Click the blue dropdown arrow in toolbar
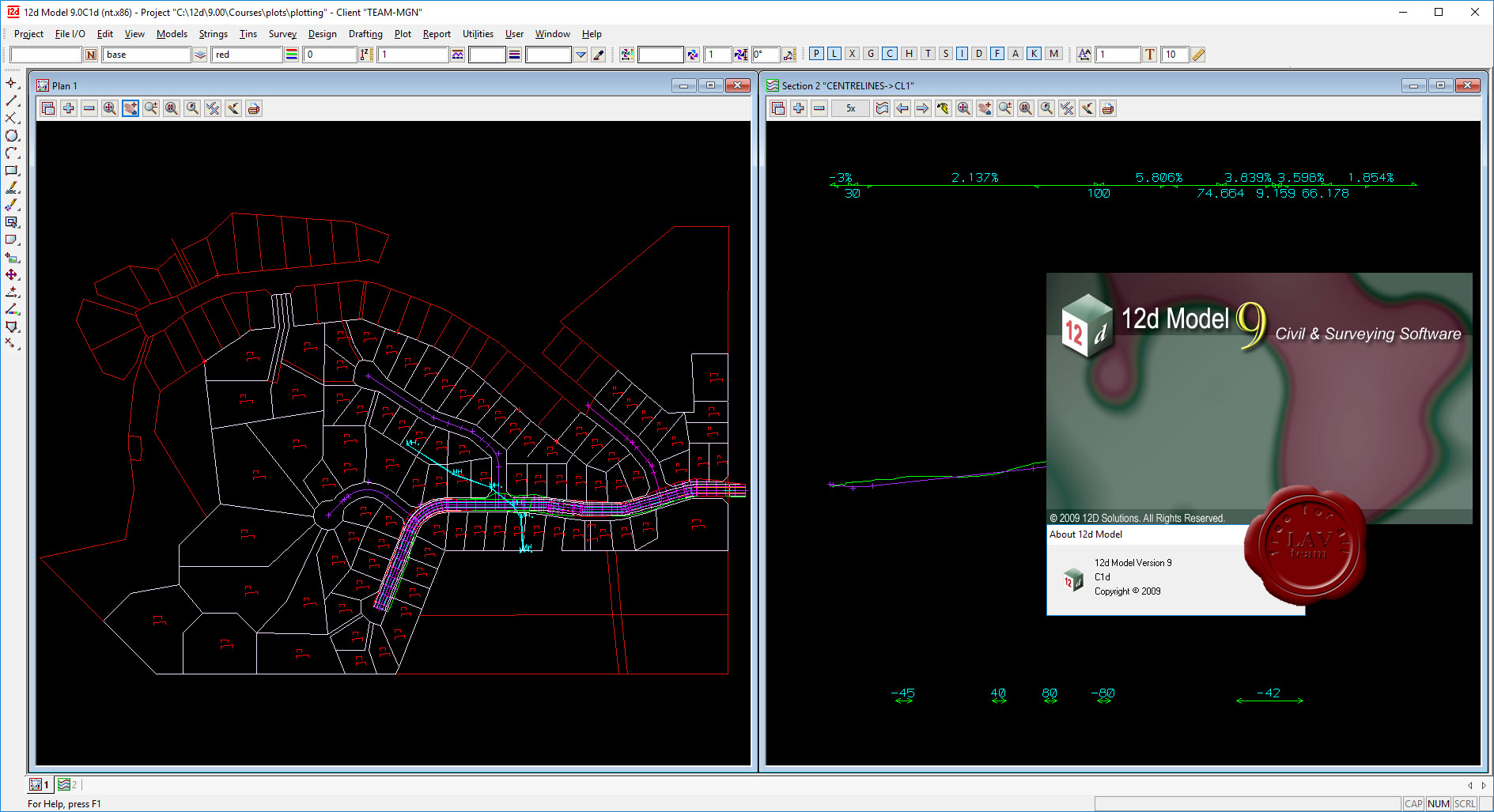This screenshot has width=1494, height=812. (x=581, y=55)
